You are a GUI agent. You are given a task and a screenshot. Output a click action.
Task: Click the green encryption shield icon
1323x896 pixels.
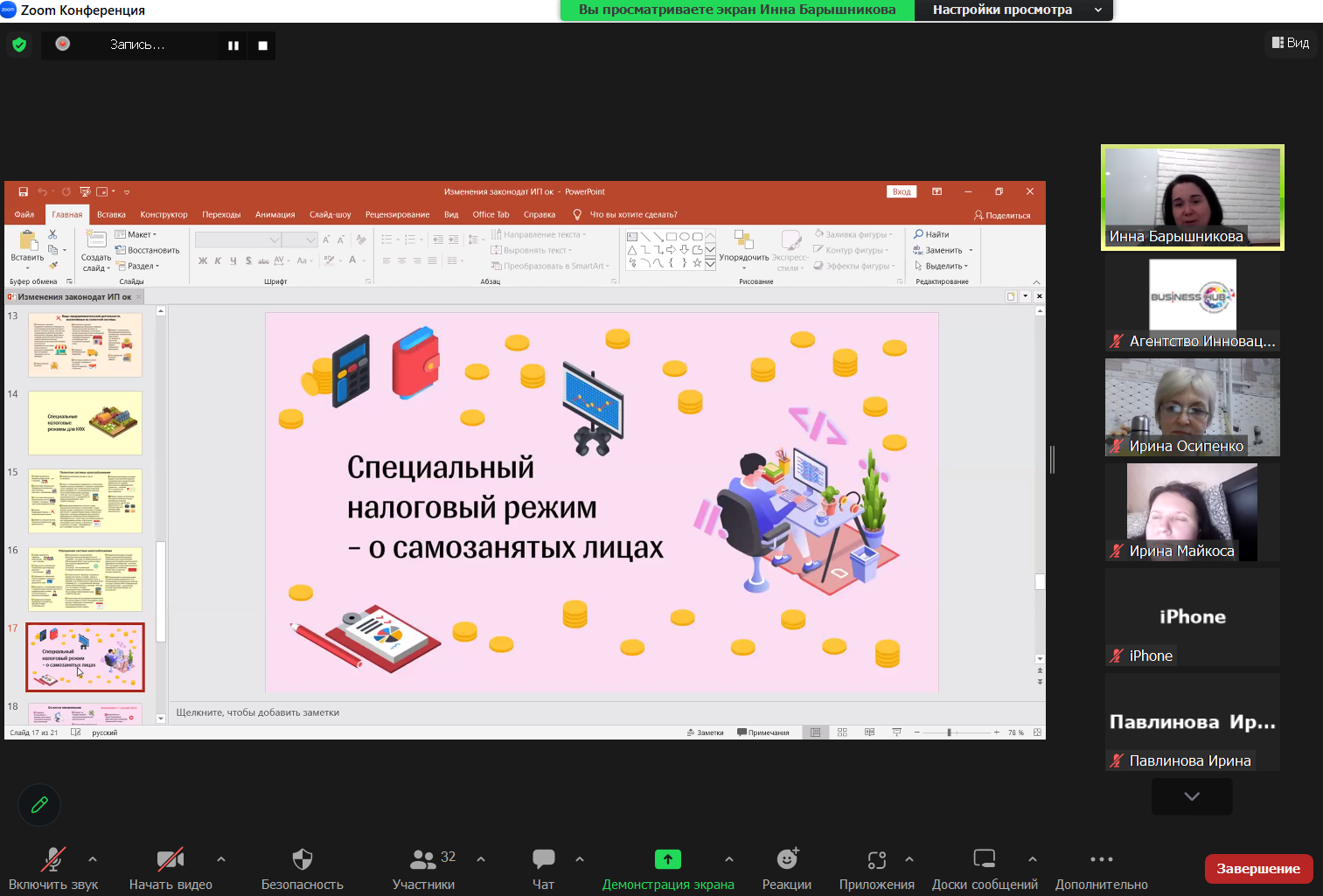(x=19, y=45)
